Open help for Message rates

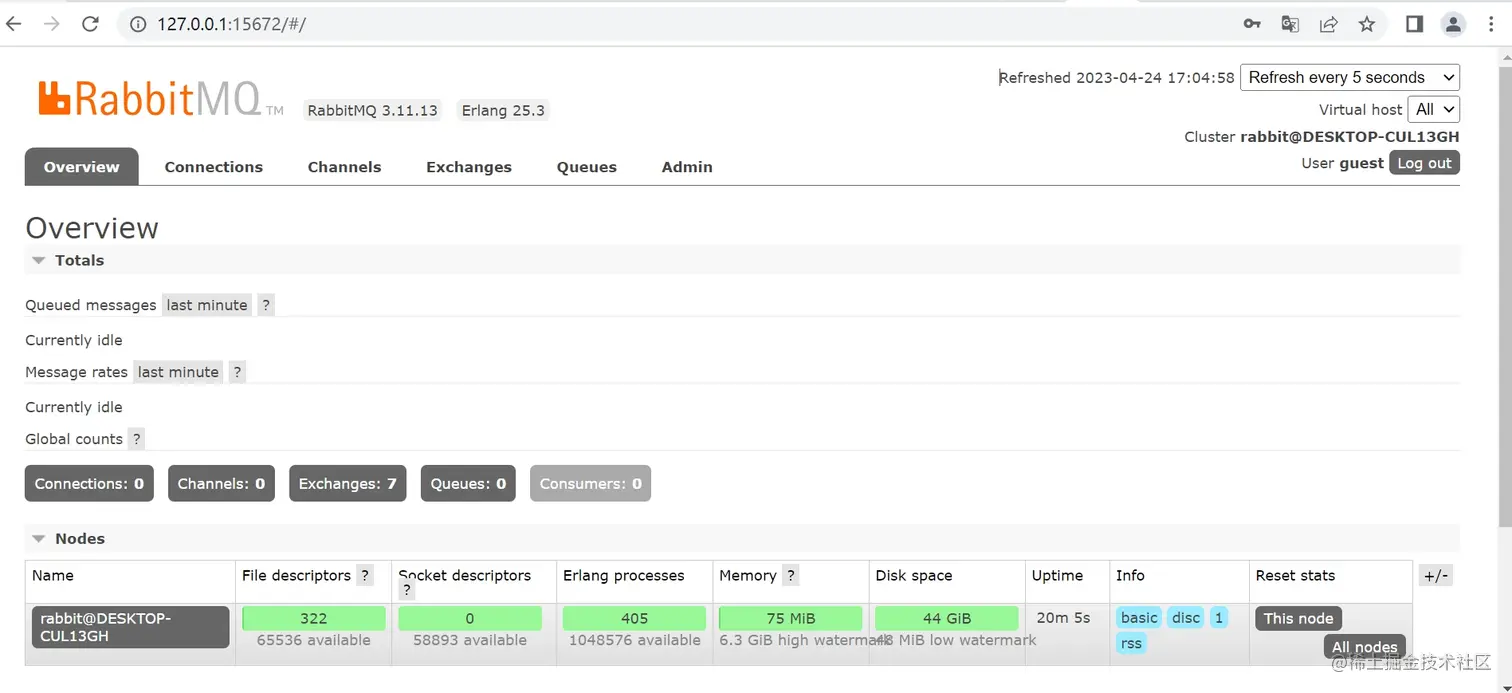[237, 372]
